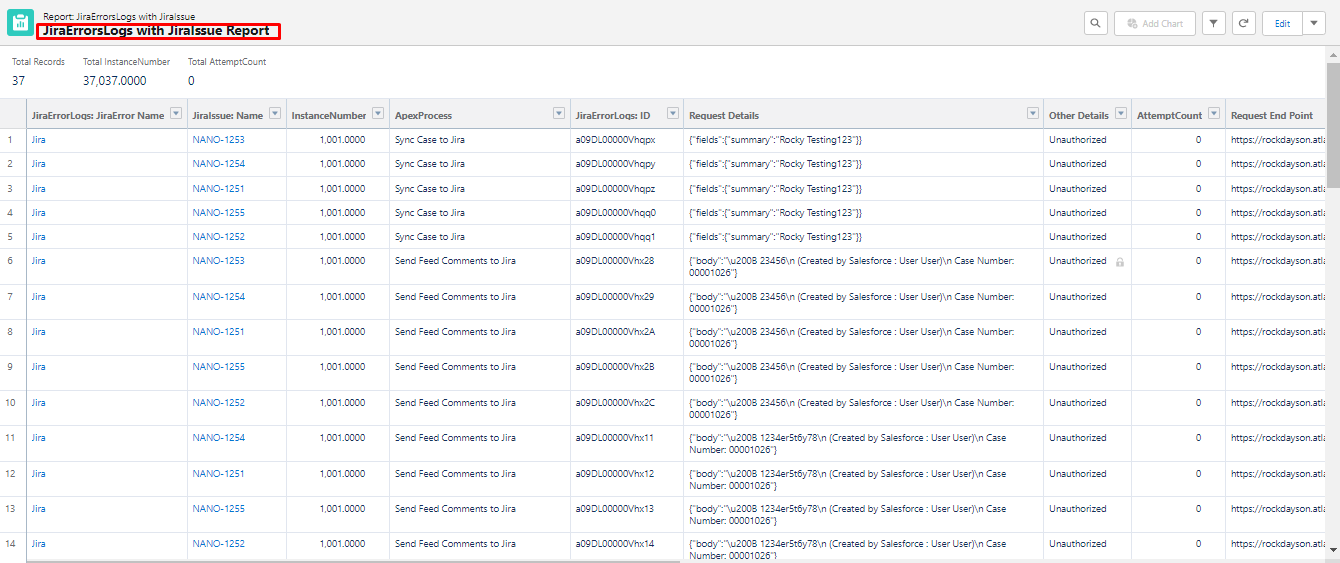Screen dimensions: 1340x563
Task: Select the ID cell a09DL00000Vhx11
Action: (x=614, y=438)
